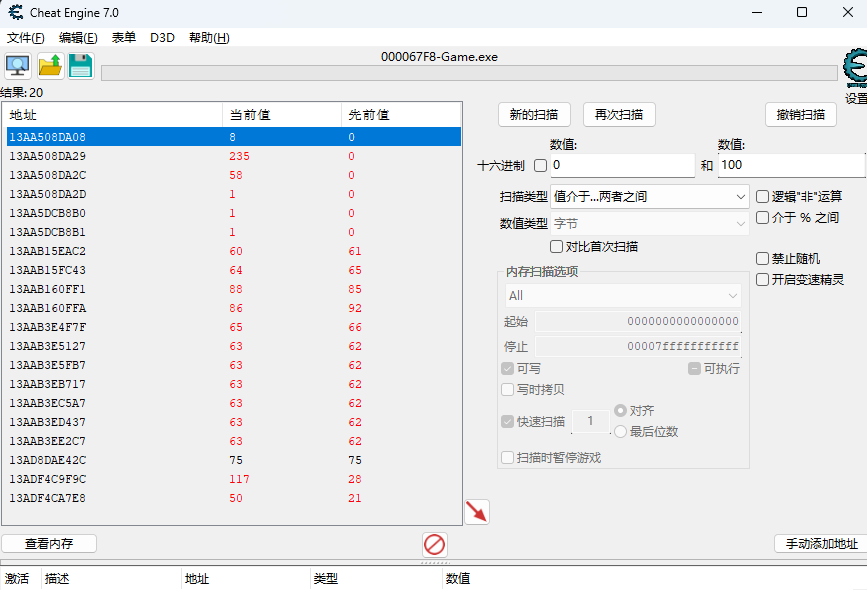The width and height of the screenshot is (867, 590).
Task: Click the scan progress bar
Action: click(469, 73)
